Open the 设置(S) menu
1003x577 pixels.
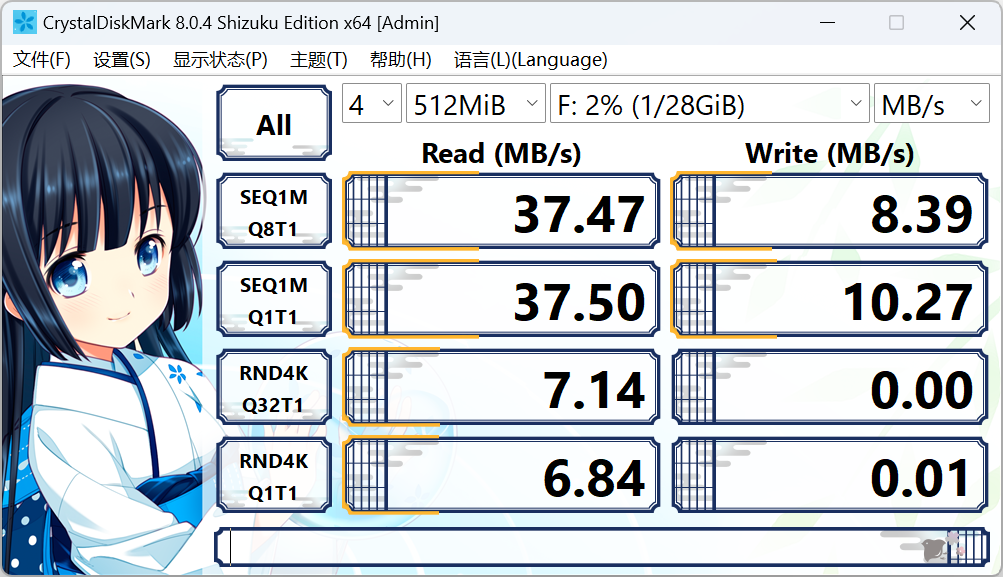click(122, 59)
